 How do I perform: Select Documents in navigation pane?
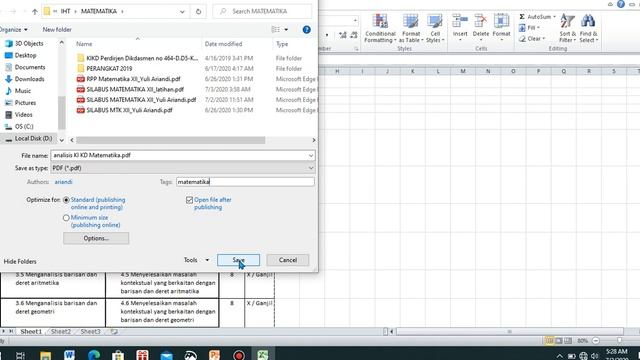30,67
